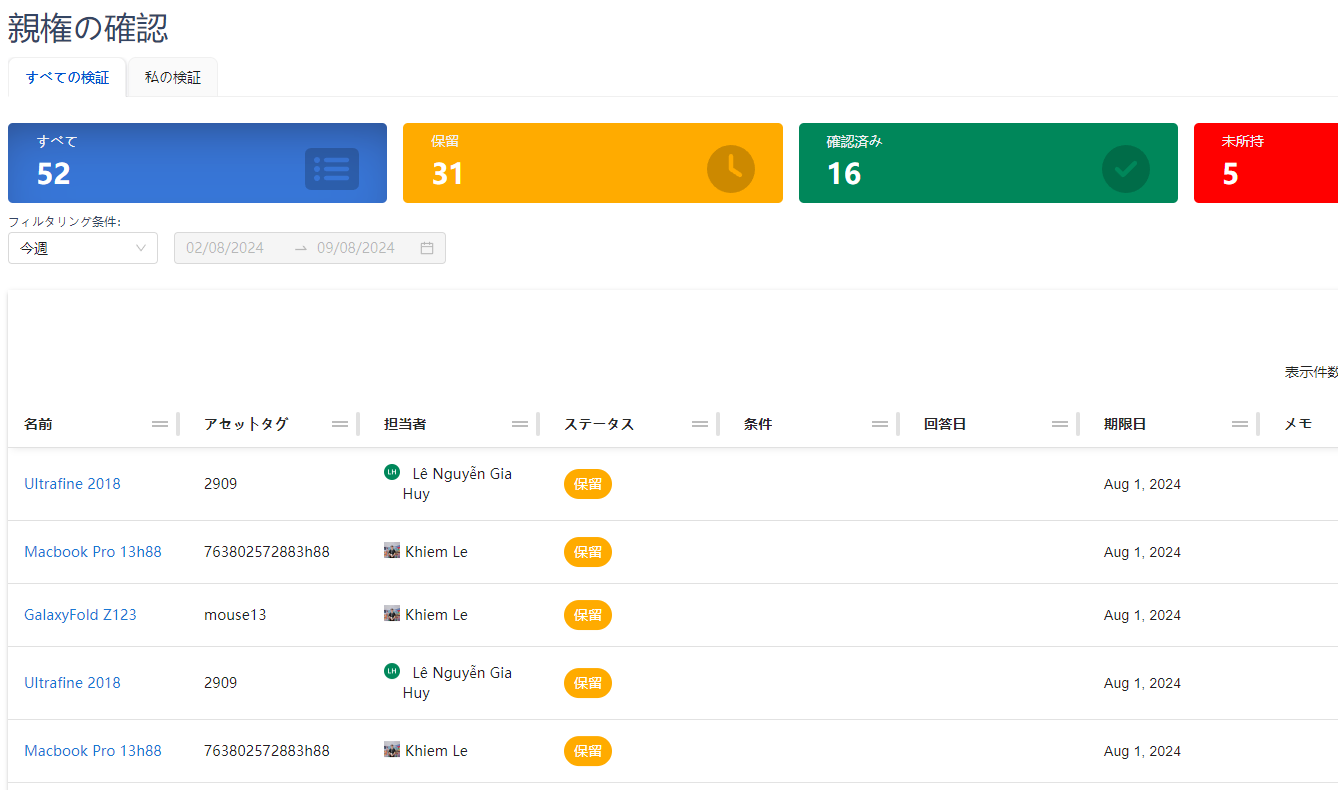Viewport: 1338px width, 790px height.
Task: Click column menu icon for ステータス header
Action: (x=700, y=424)
